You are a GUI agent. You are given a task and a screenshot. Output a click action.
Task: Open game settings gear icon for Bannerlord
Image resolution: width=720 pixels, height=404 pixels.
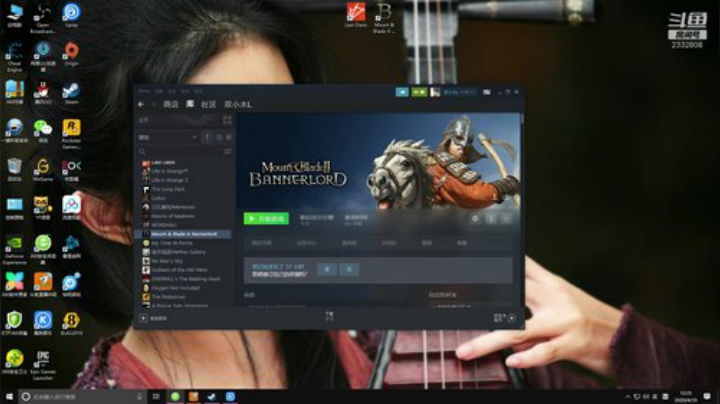pyautogui.click(x=476, y=219)
